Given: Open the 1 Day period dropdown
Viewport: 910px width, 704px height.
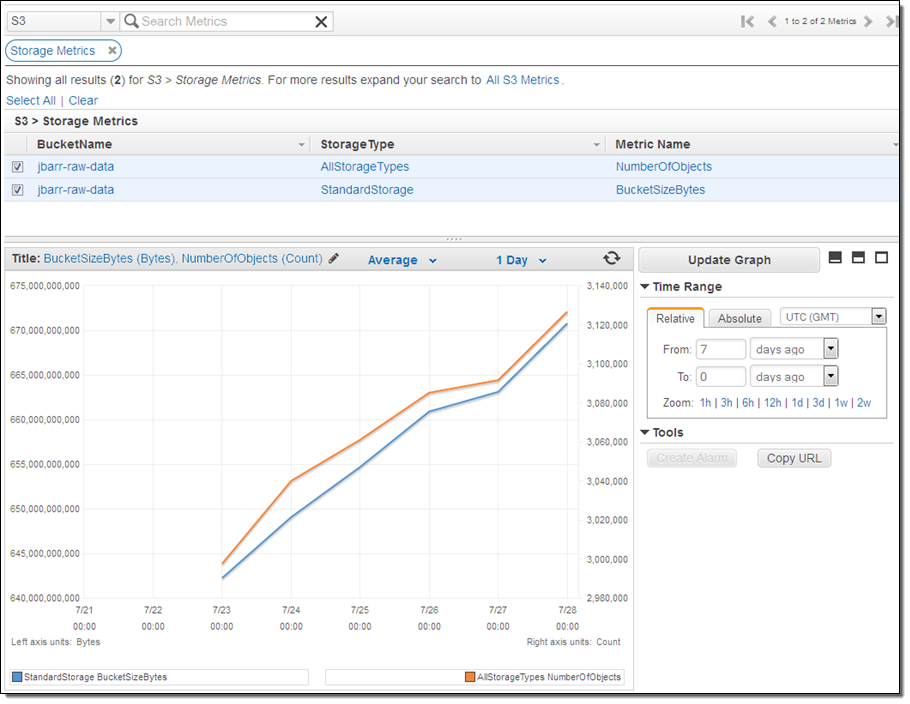Looking at the screenshot, I should coord(521,260).
